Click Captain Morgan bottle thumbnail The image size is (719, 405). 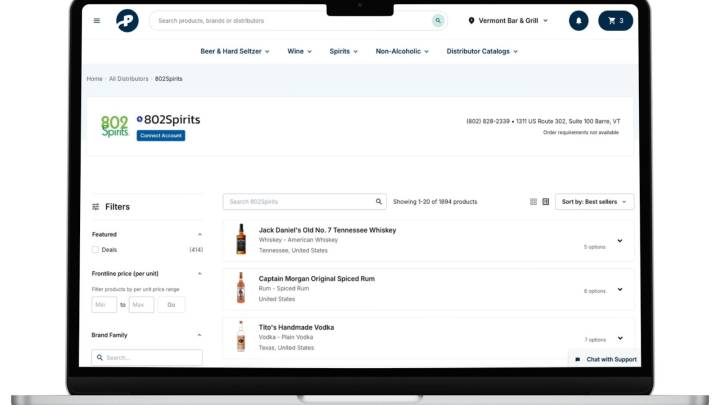tap(241, 288)
